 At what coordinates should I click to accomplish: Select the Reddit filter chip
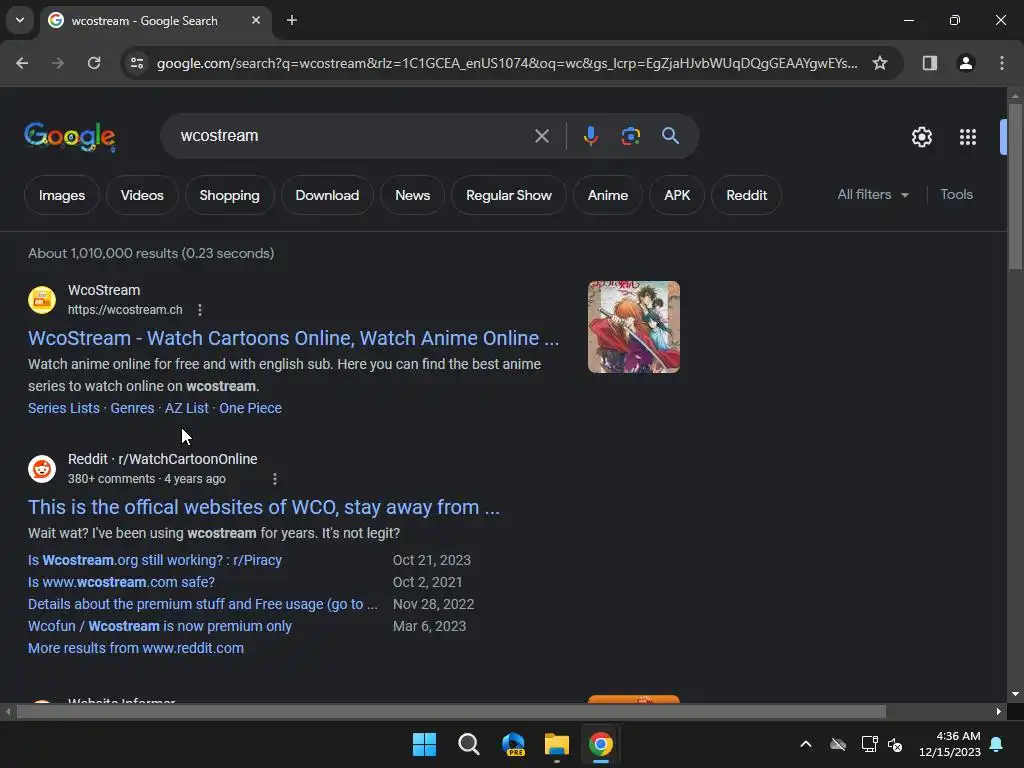(x=746, y=195)
